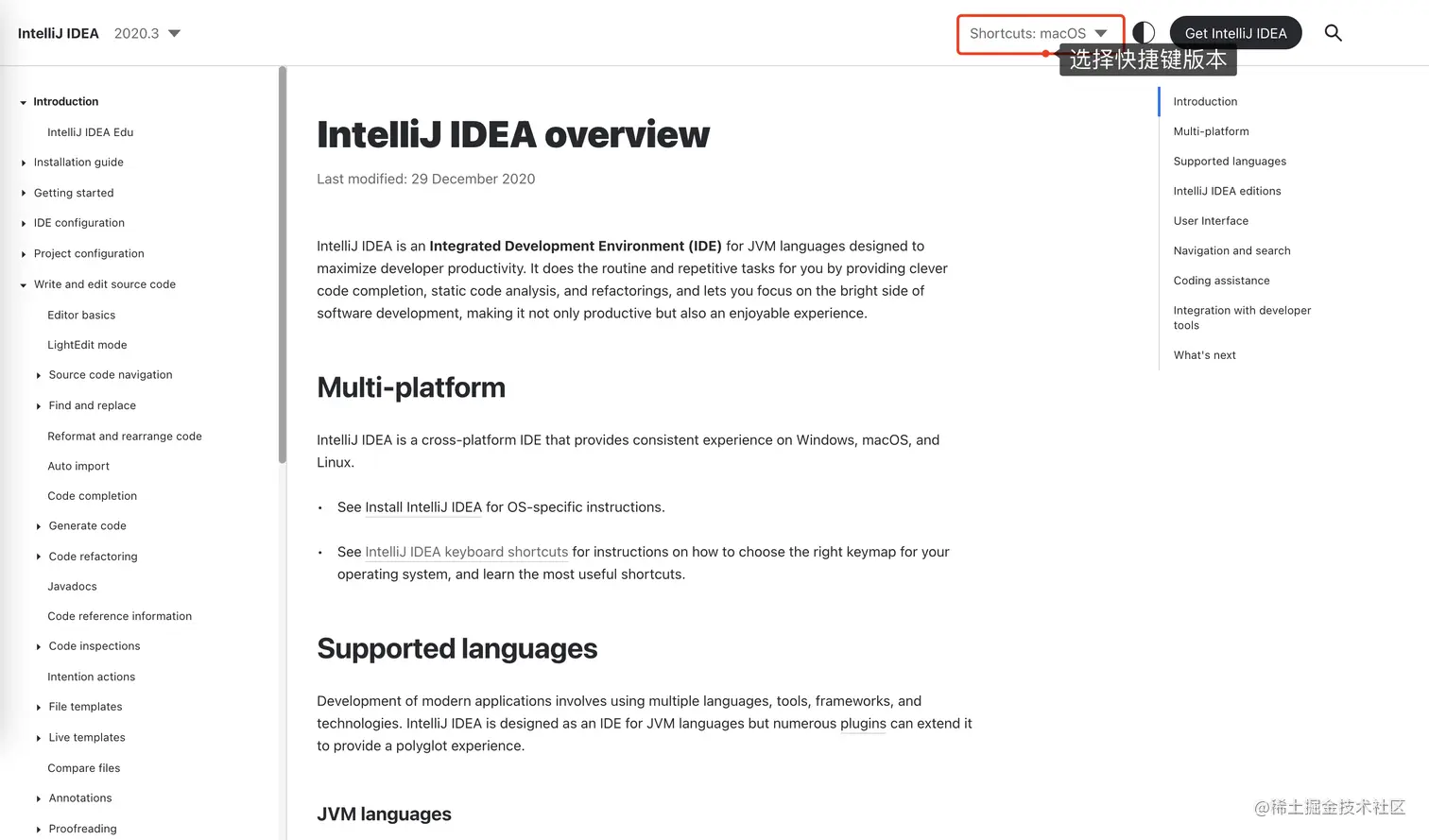
Task: Collapse the Introduction tree arrow
Action: click(23, 102)
